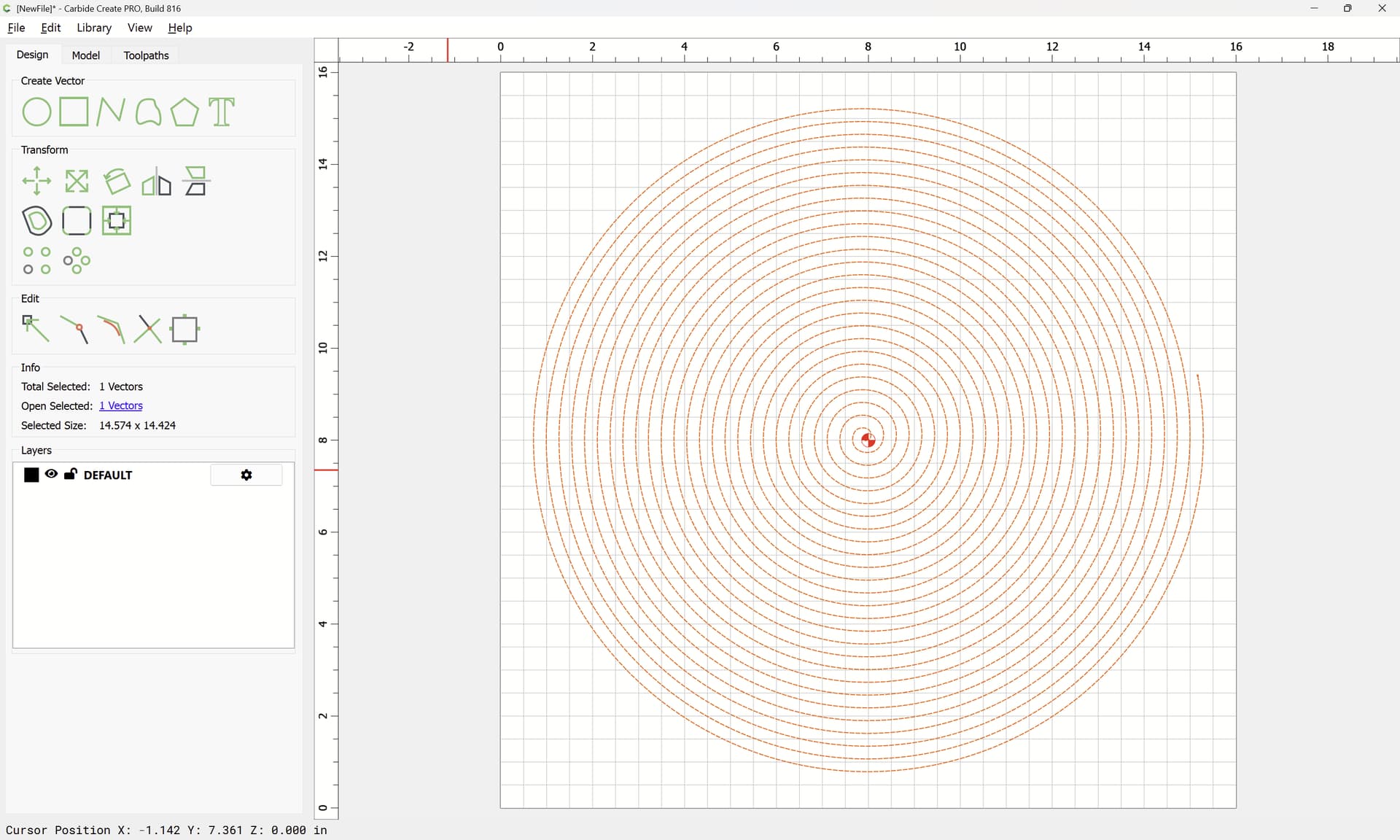Select the Curve vector tool
Viewport: 1400px width, 840px height.
click(x=148, y=112)
